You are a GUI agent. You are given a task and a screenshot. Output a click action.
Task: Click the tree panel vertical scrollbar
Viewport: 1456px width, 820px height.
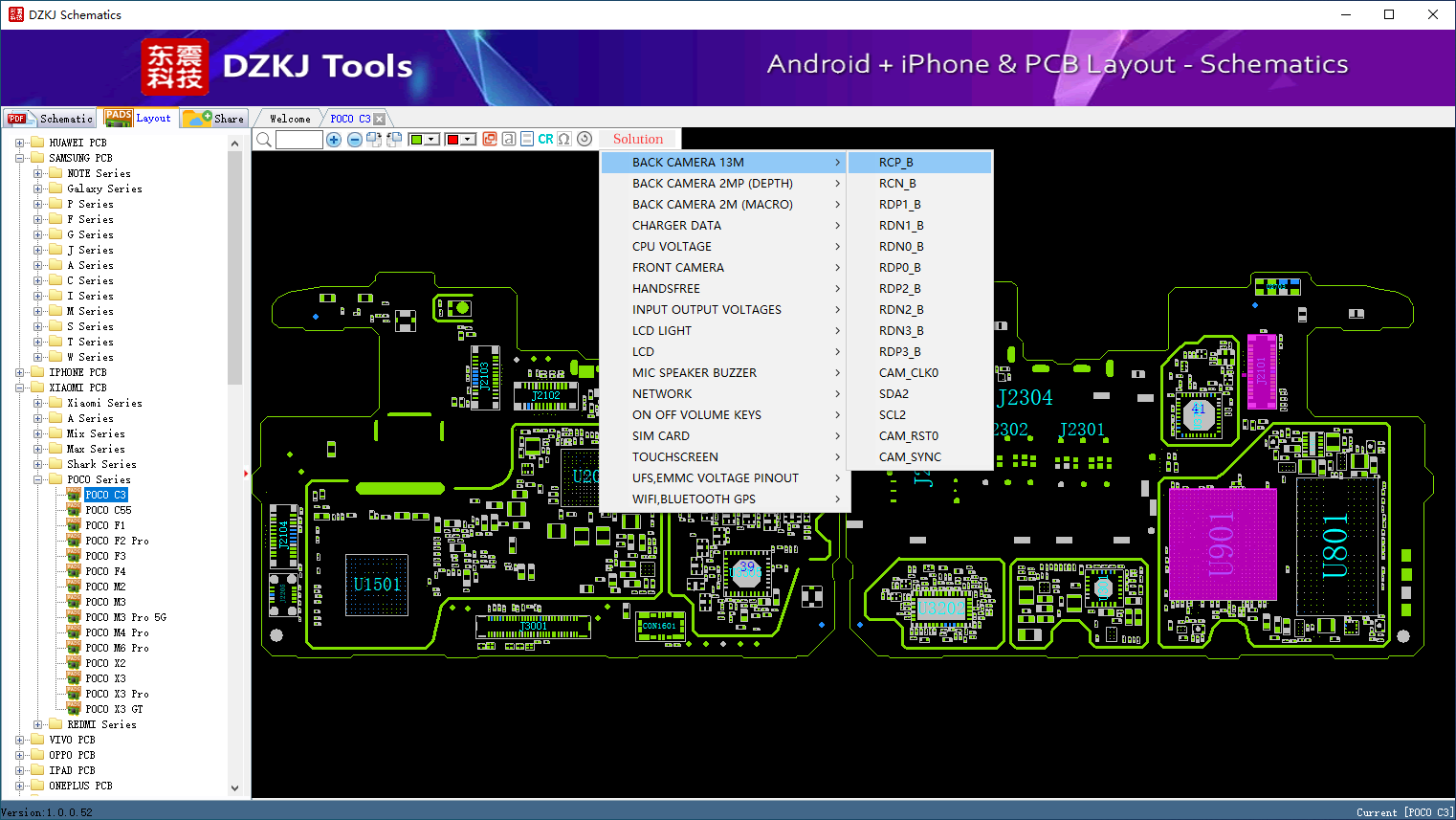pyautogui.click(x=235, y=465)
